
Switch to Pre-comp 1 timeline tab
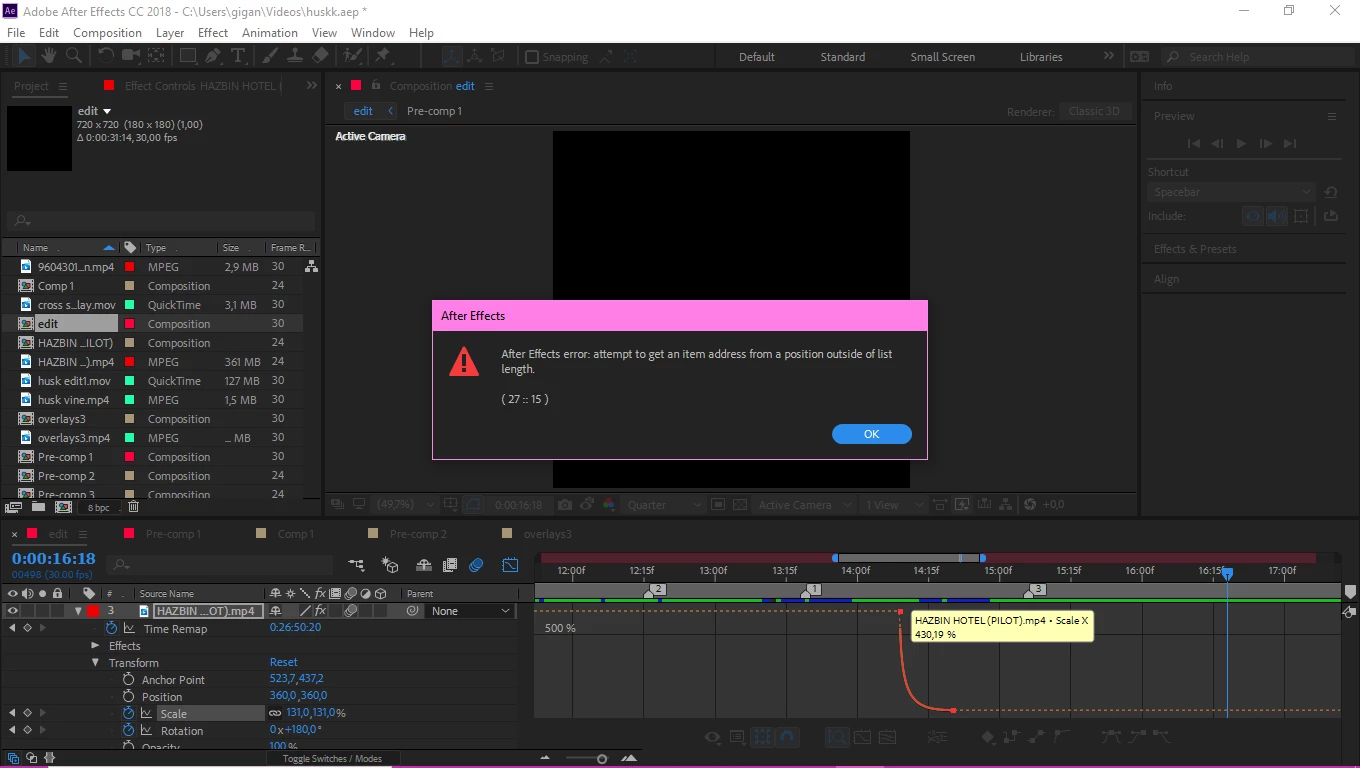[x=173, y=534]
